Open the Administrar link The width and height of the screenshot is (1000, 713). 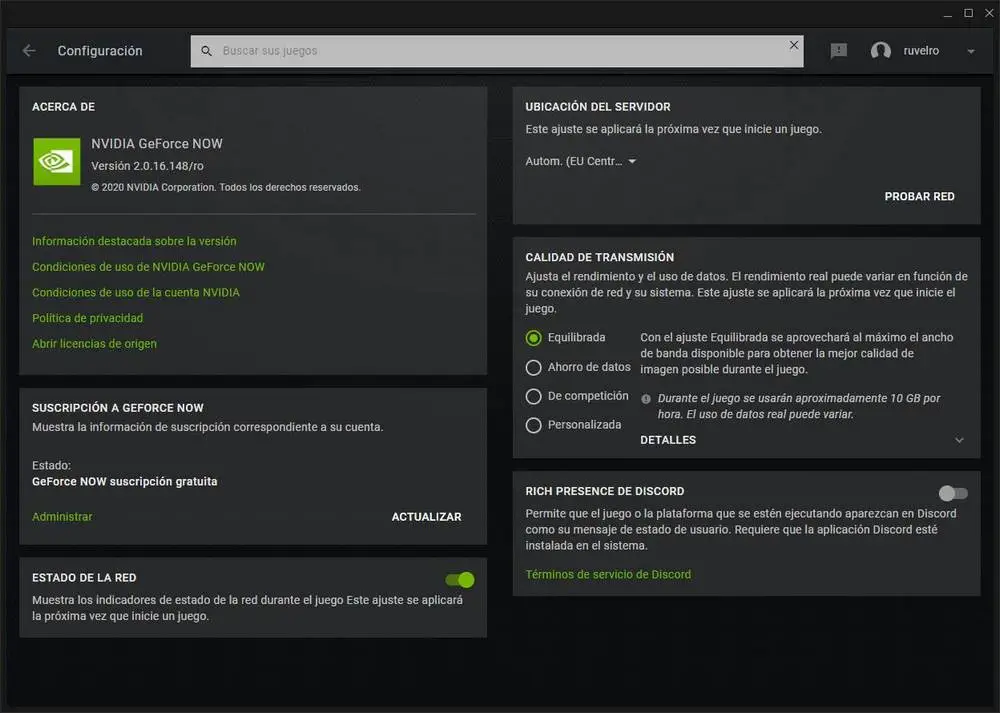62,517
